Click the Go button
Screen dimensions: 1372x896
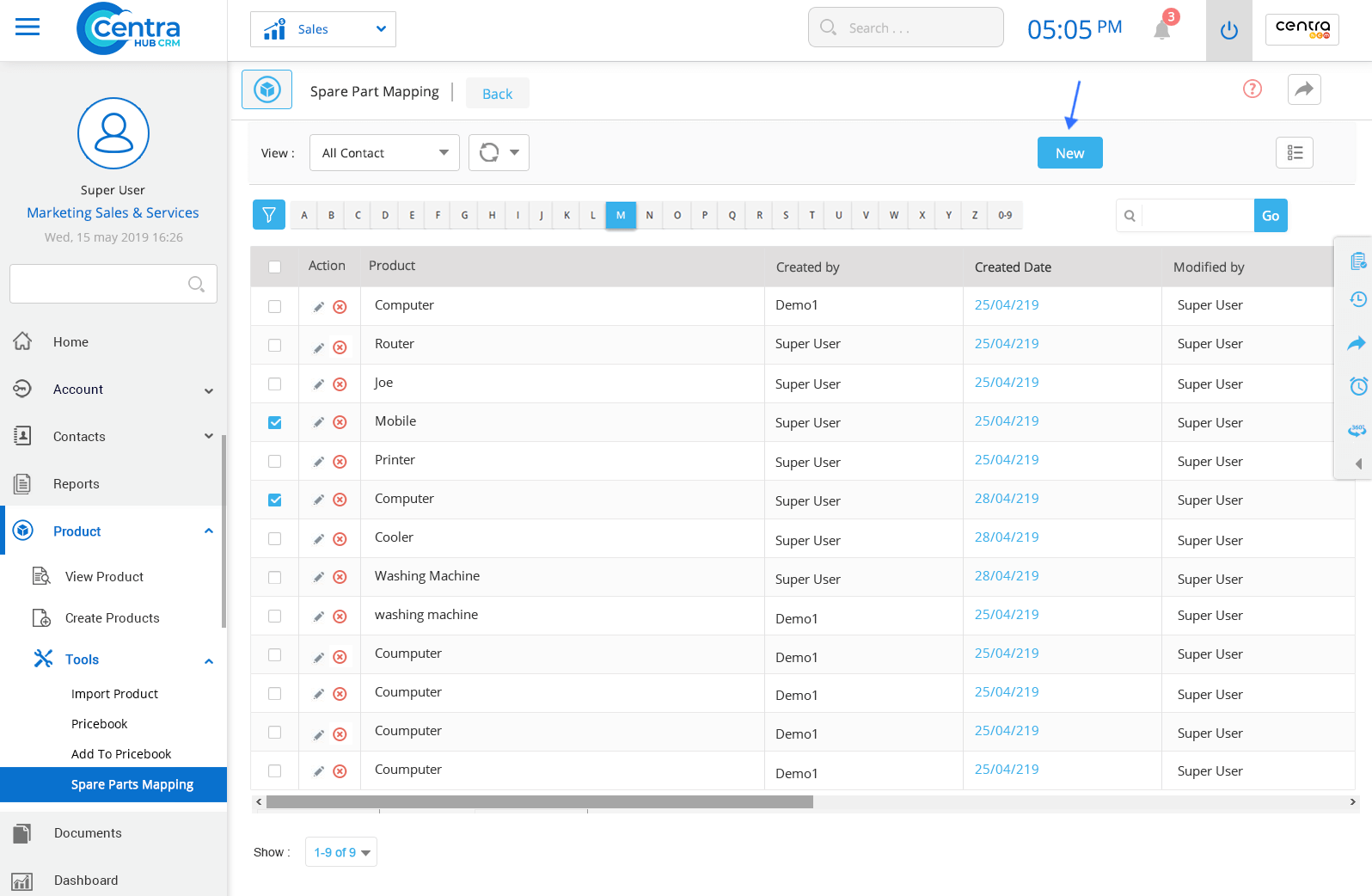point(1271,216)
